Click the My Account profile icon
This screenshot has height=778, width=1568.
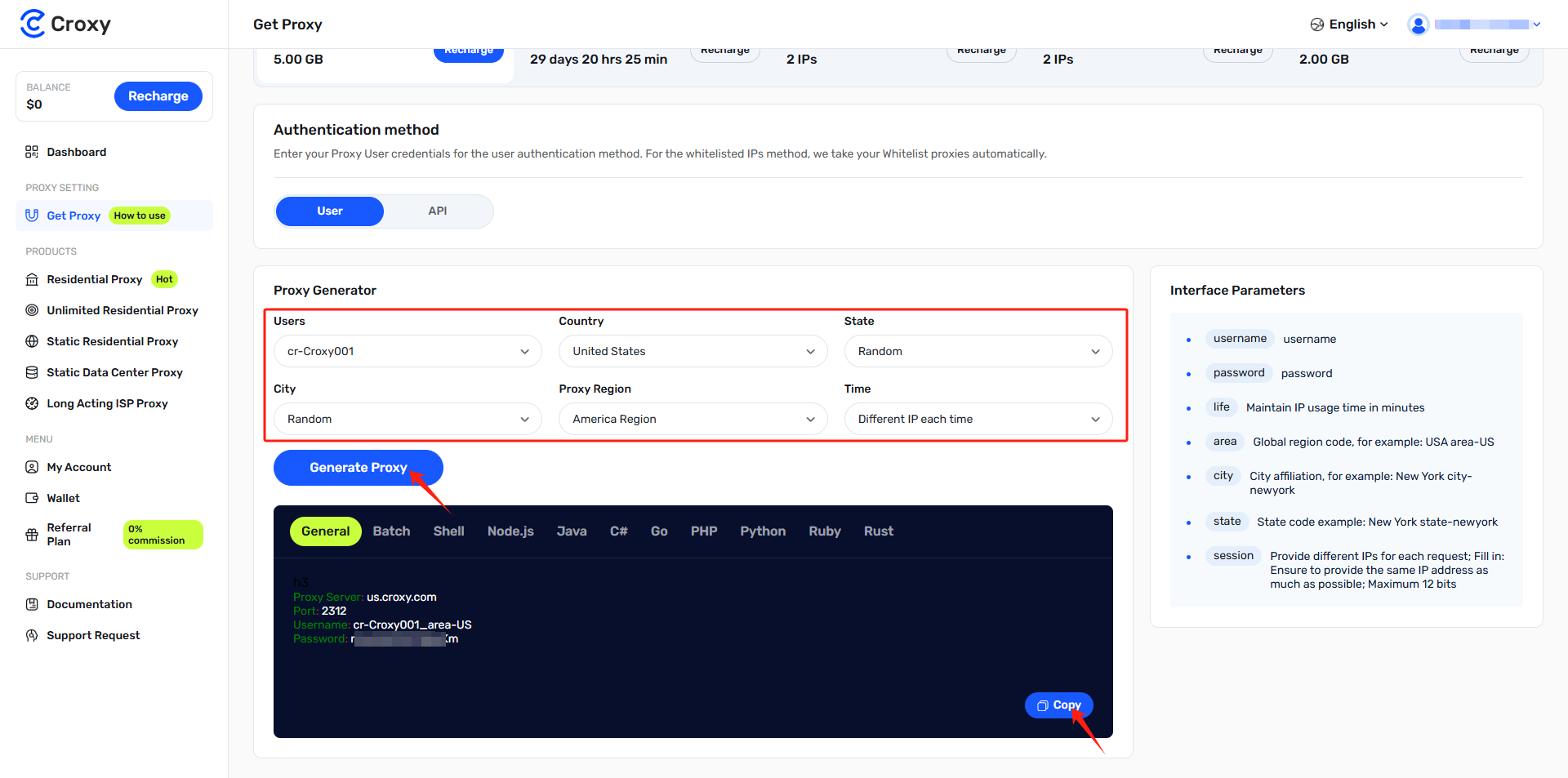coord(32,467)
